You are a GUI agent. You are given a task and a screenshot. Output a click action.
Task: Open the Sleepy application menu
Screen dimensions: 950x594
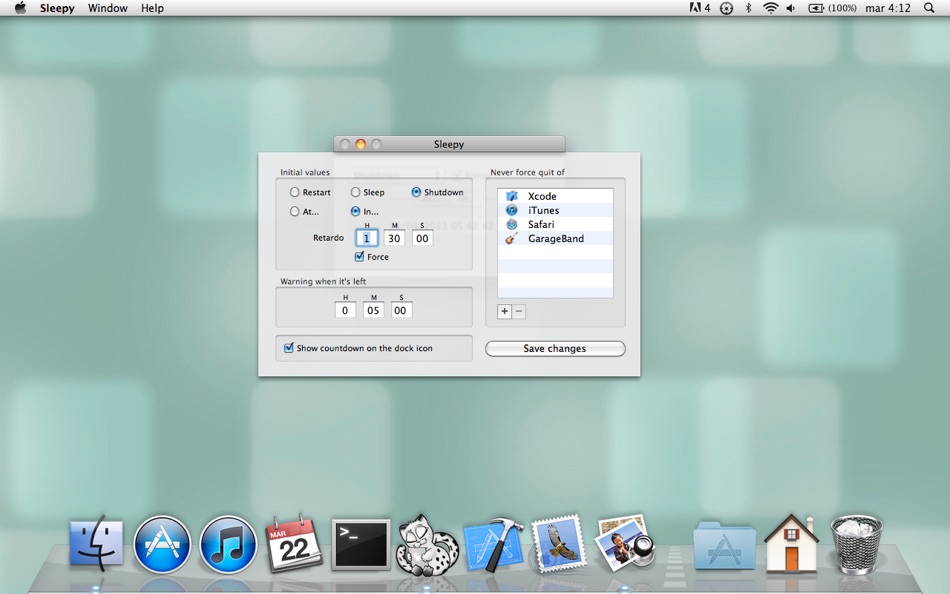(57, 8)
